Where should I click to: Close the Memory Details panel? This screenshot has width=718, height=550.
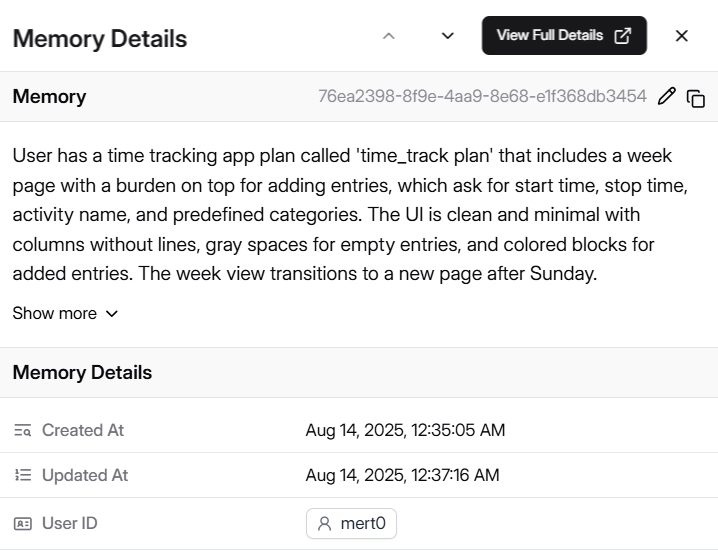click(x=681, y=36)
